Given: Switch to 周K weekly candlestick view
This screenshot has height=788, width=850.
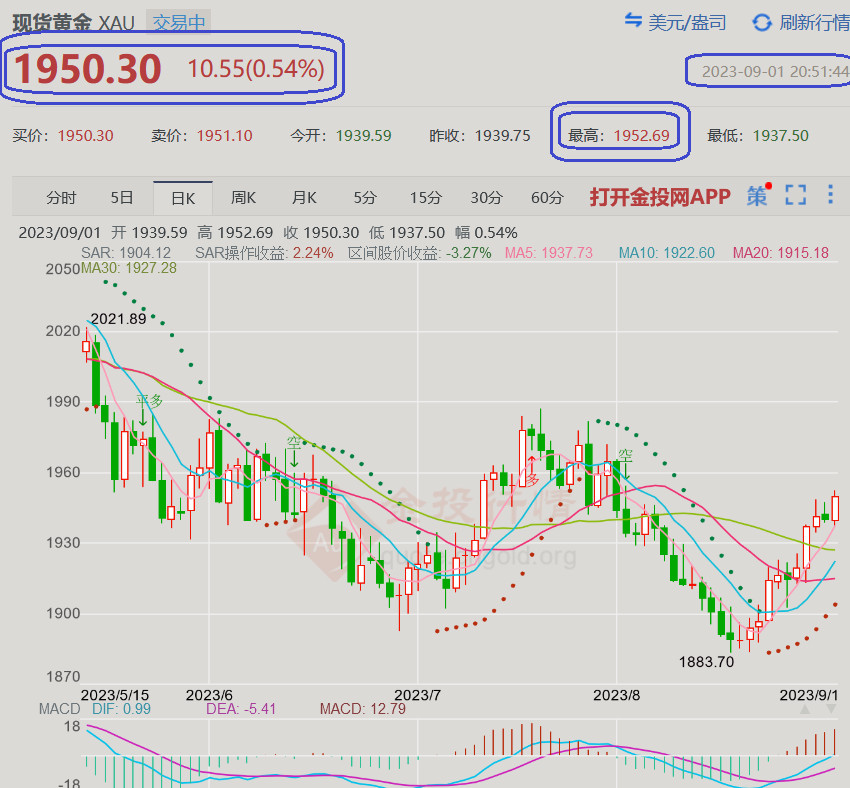Looking at the screenshot, I should point(244,198).
